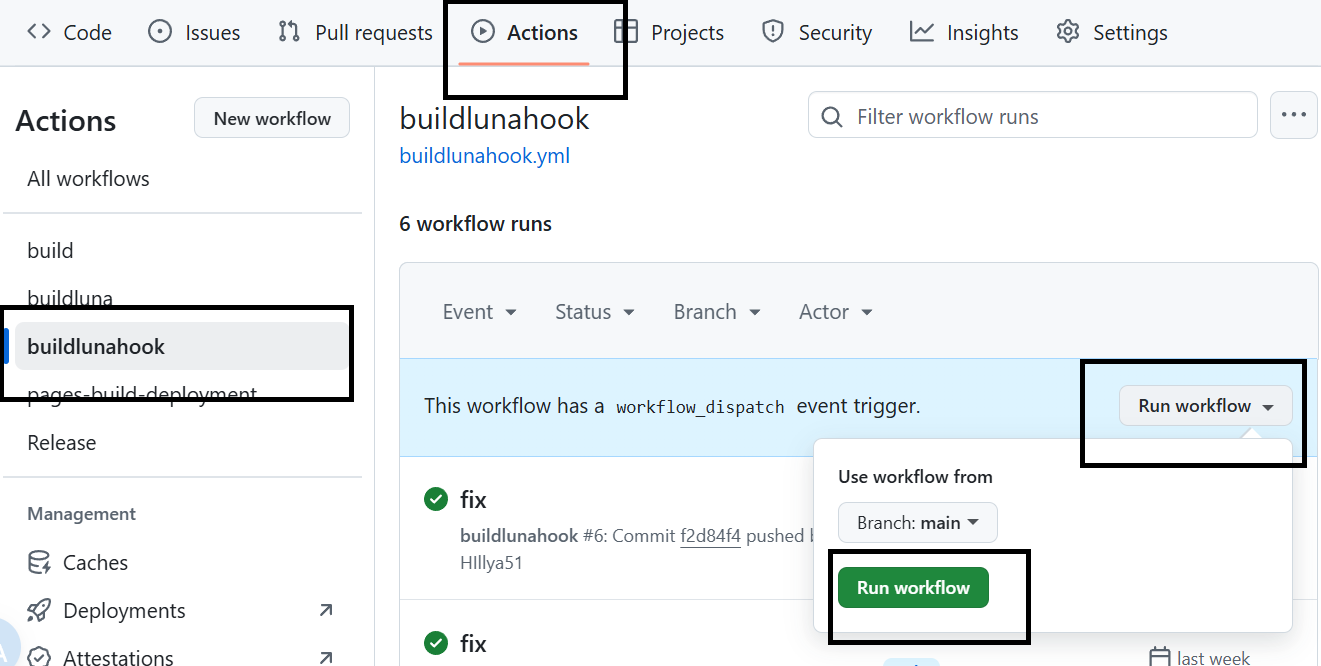Click the Pull requests branch icon

point(289,31)
